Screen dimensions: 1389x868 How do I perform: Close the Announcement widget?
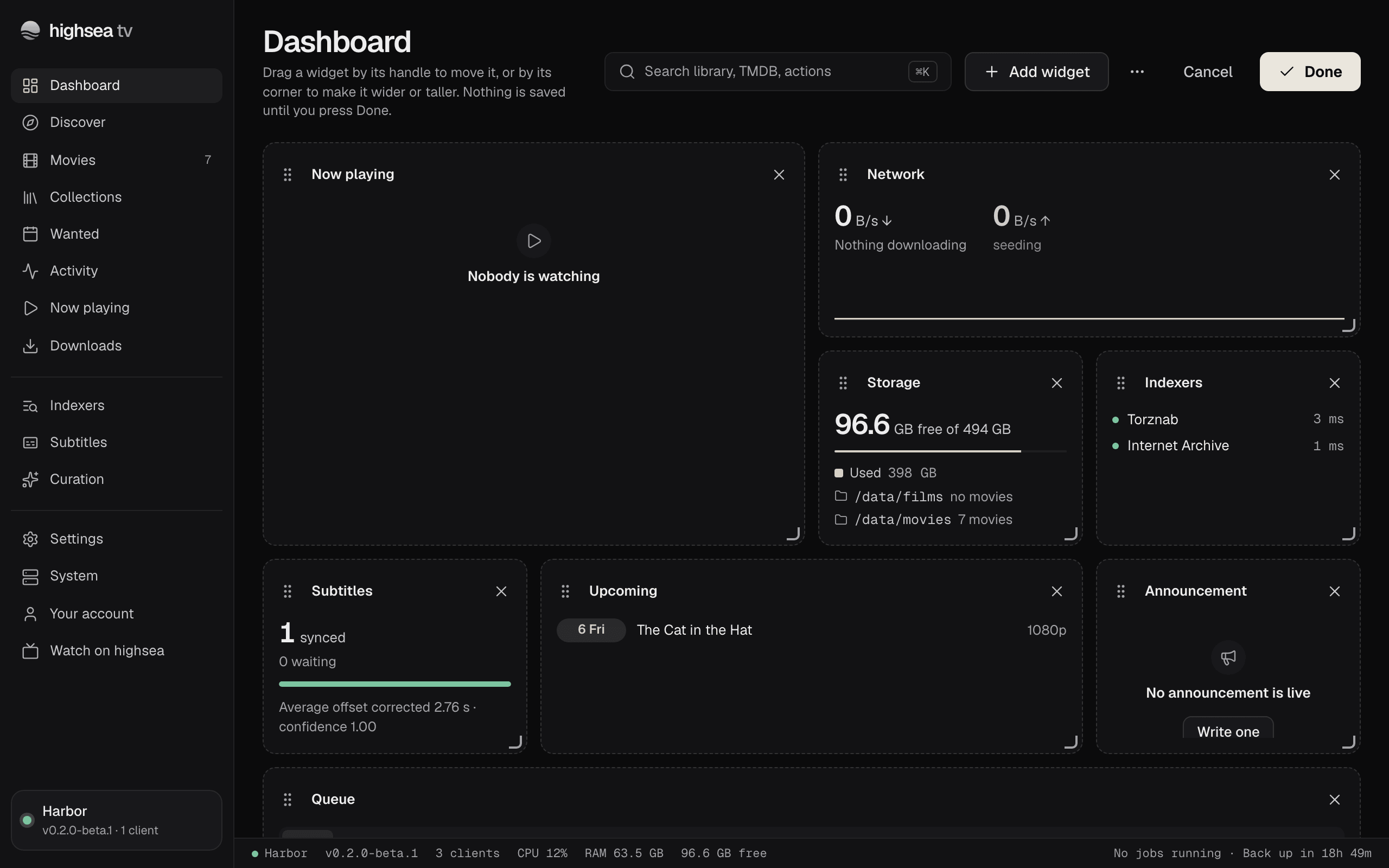[1335, 591]
